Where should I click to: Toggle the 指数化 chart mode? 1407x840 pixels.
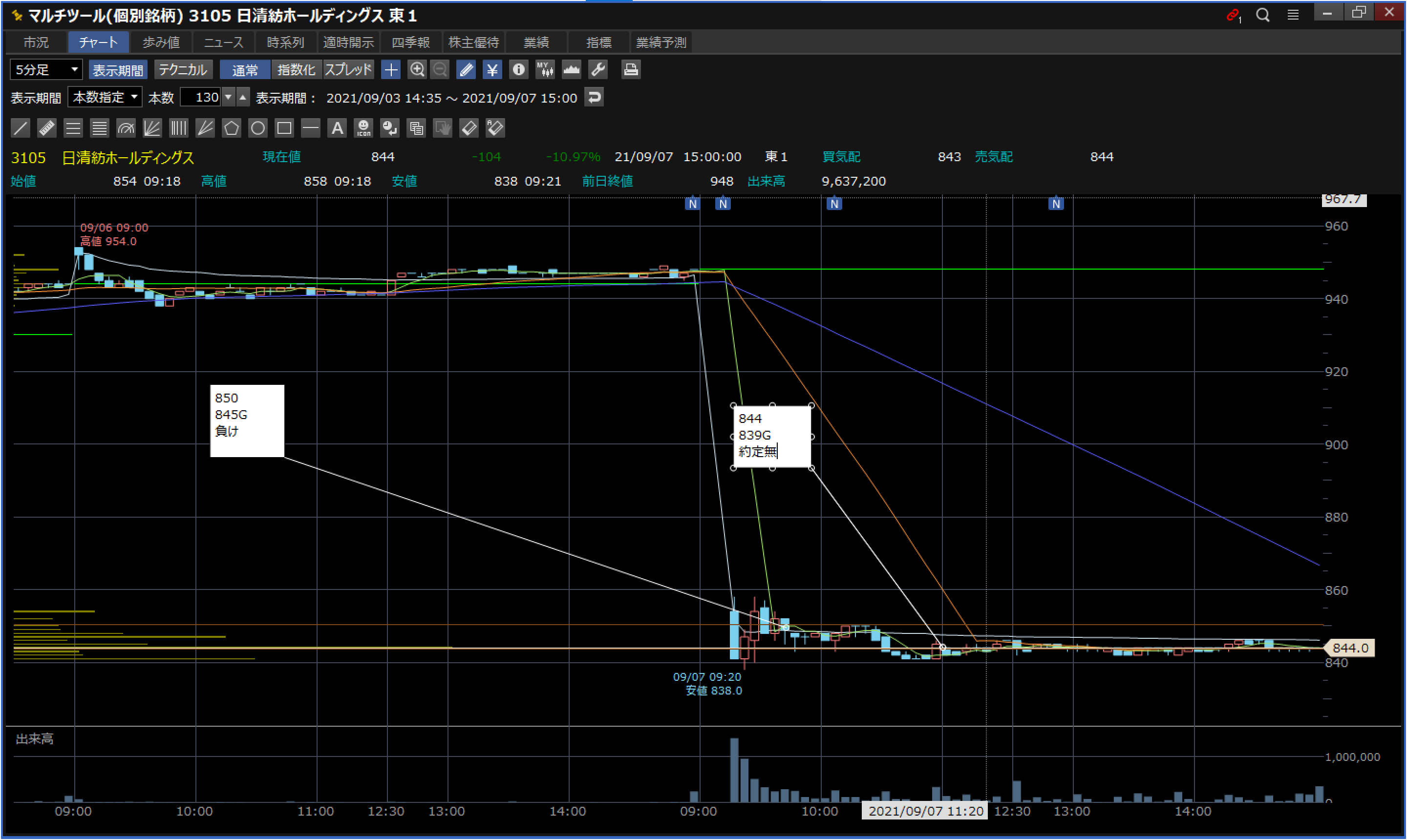[x=296, y=70]
